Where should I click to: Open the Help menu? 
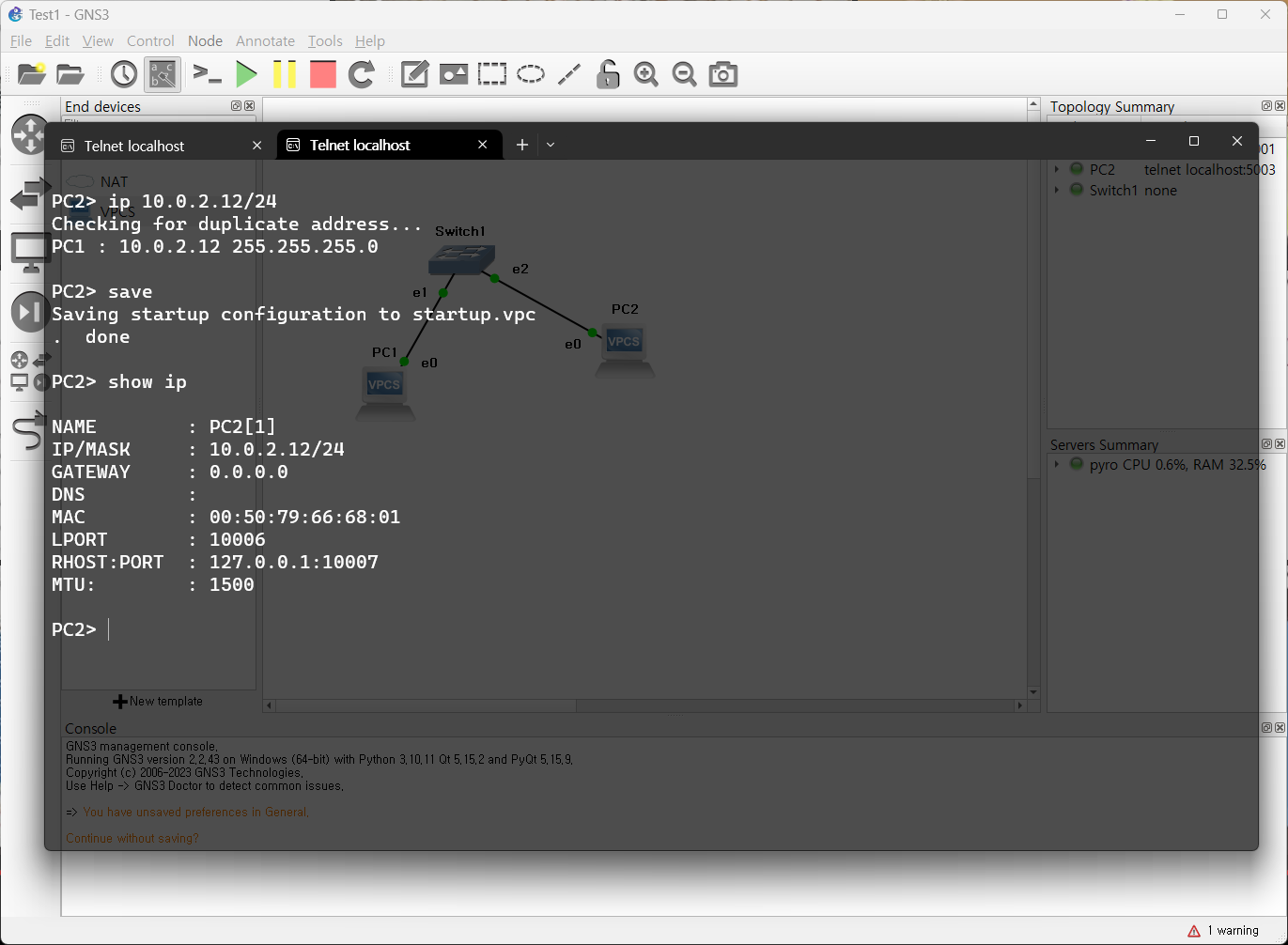coord(370,40)
